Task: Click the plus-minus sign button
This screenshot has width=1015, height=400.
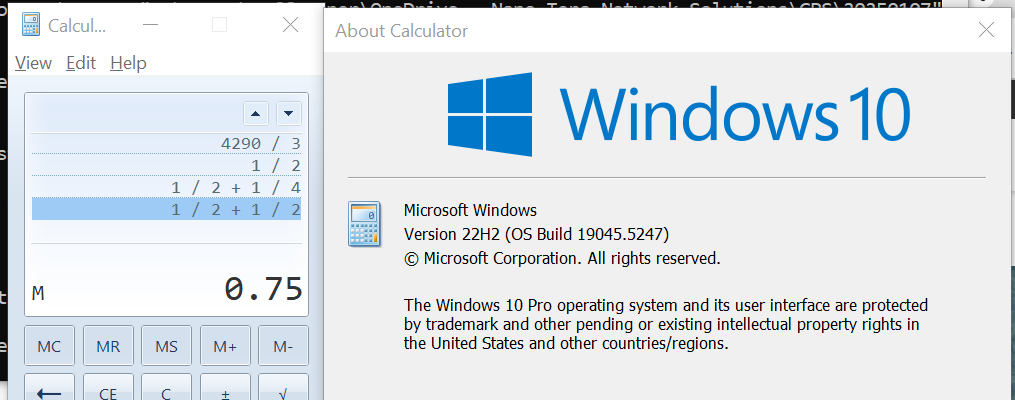Action: click(225, 387)
